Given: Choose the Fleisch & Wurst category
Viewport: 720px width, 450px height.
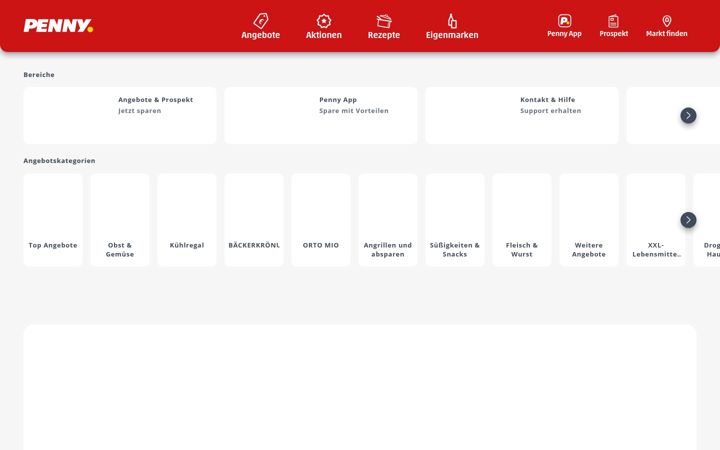Looking at the screenshot, I should click(522, 220).
